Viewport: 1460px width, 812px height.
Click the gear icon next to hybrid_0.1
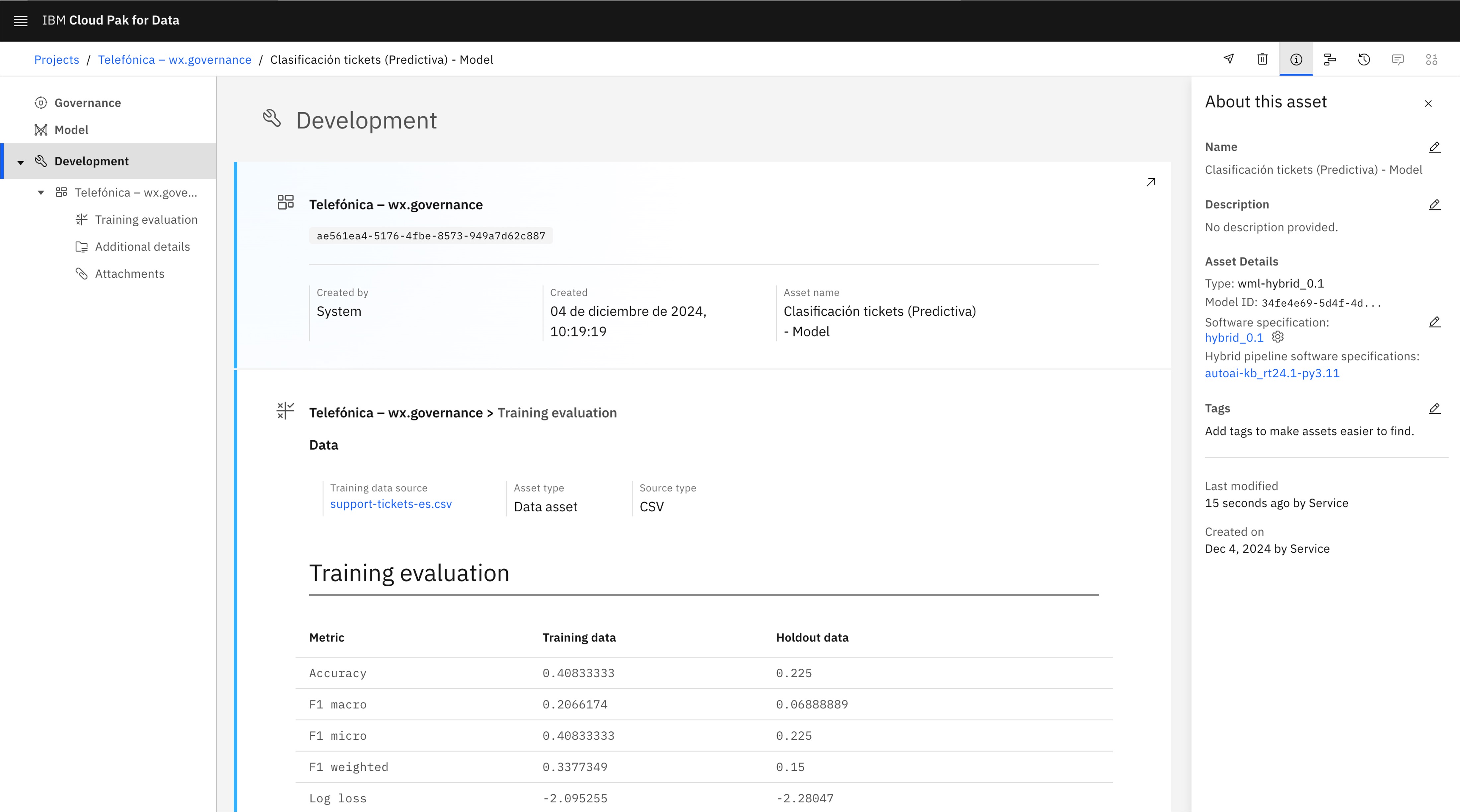tap(1277, 337)
